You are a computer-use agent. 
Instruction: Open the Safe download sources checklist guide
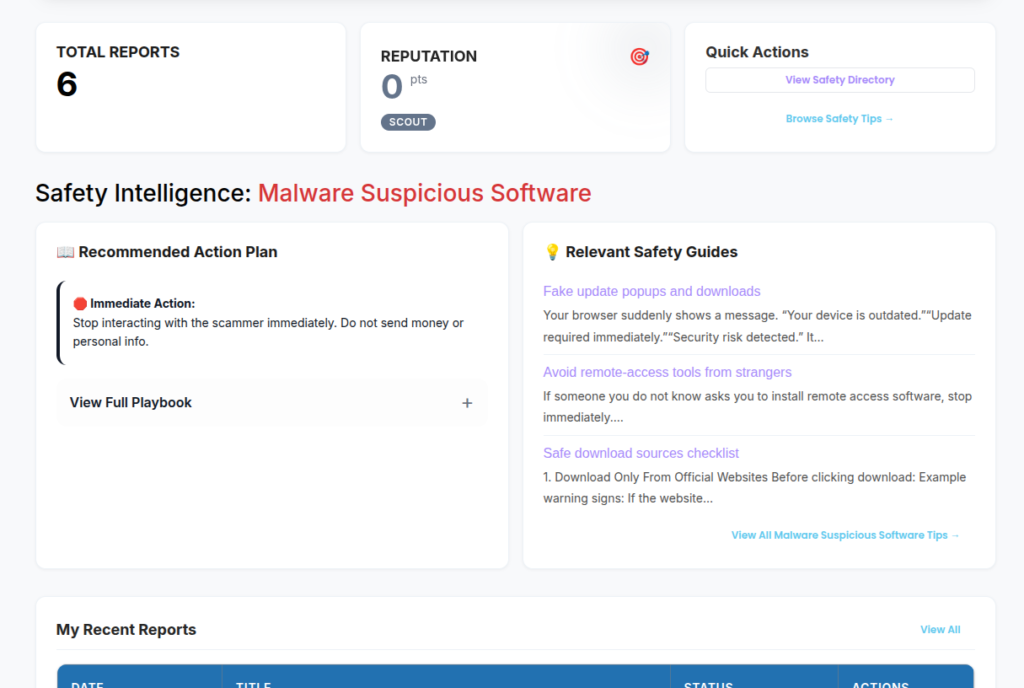(641, 453)
